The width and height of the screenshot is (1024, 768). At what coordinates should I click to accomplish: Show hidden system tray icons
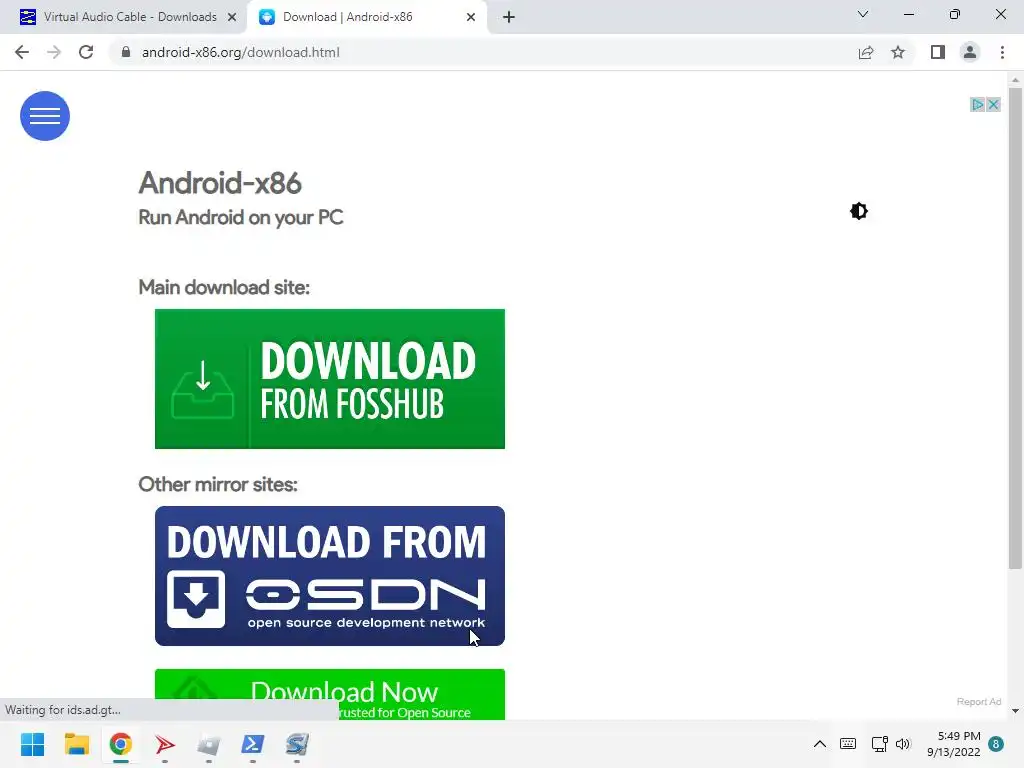point(820,744)
